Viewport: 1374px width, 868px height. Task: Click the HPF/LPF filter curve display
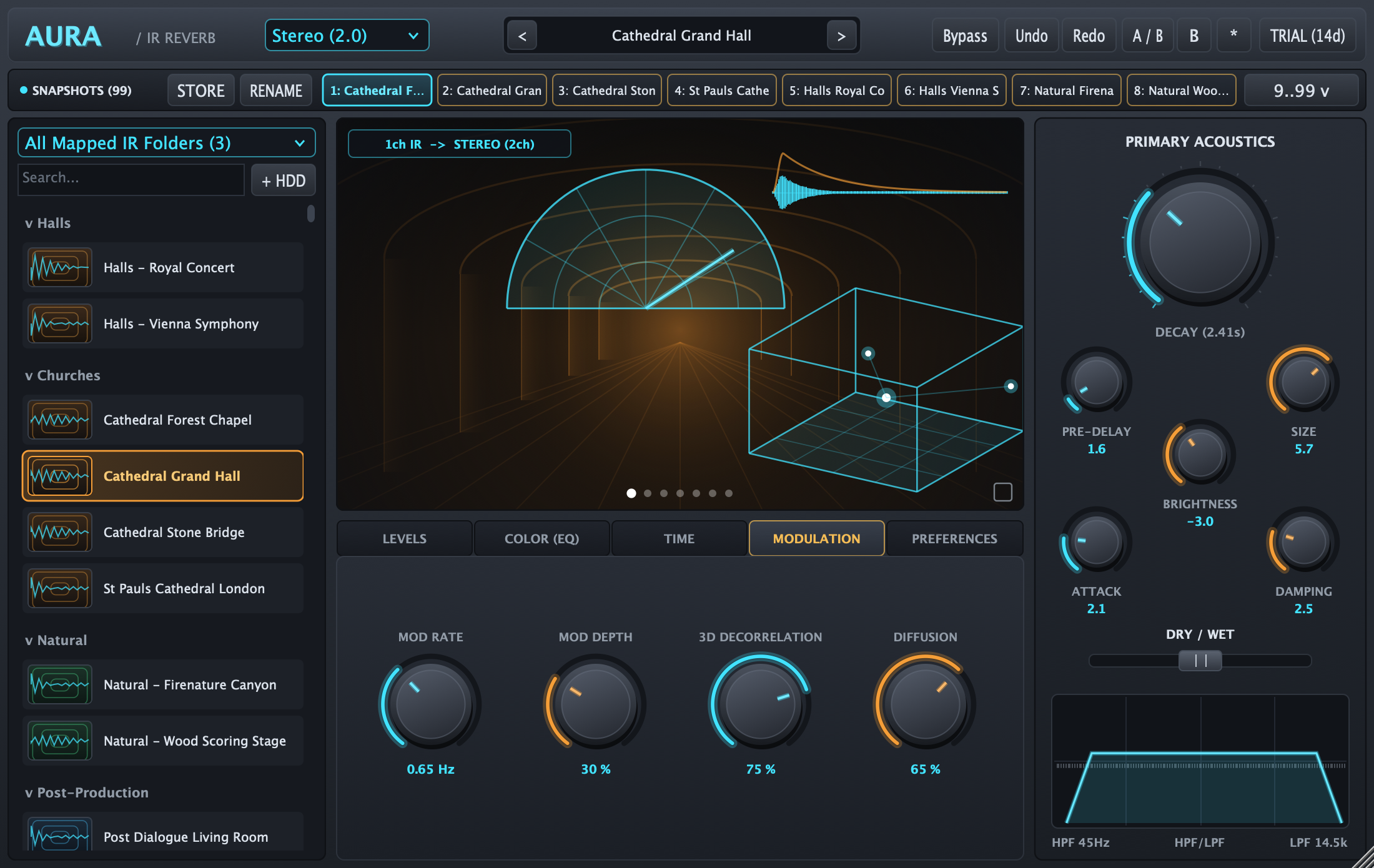click(1200, 761)
